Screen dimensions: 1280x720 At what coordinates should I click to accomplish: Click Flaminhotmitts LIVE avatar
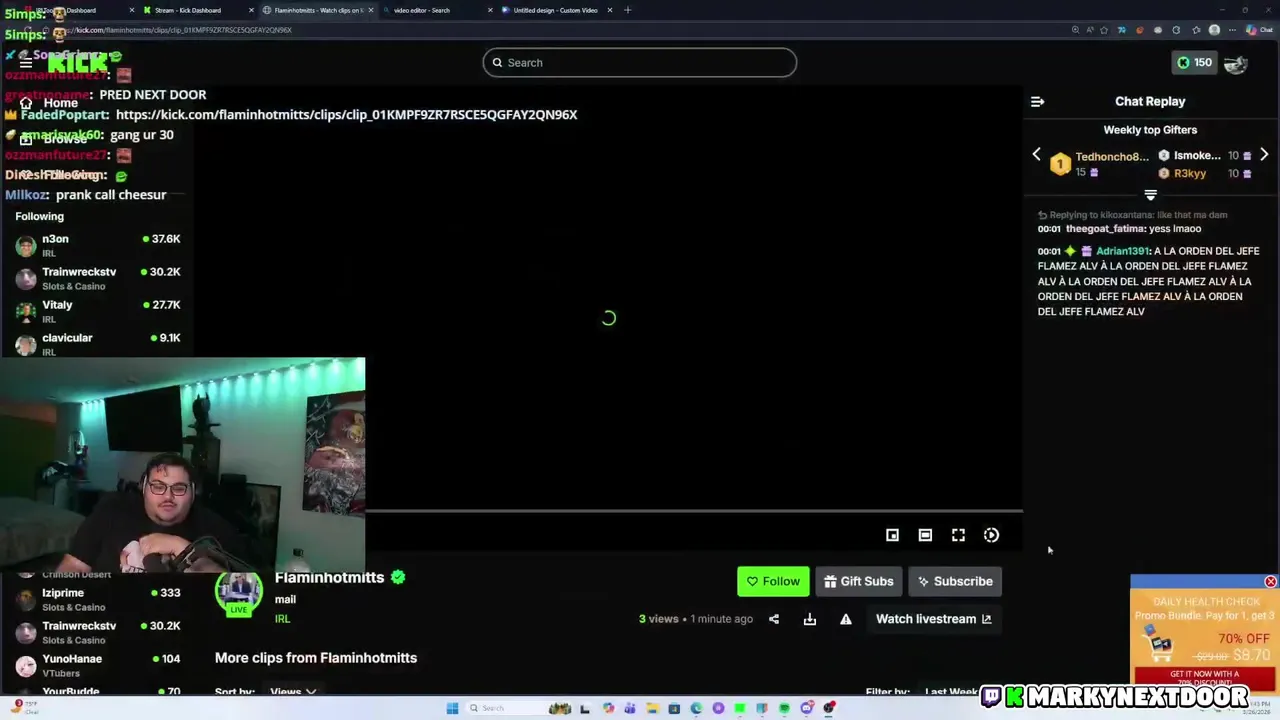point(238,594)
